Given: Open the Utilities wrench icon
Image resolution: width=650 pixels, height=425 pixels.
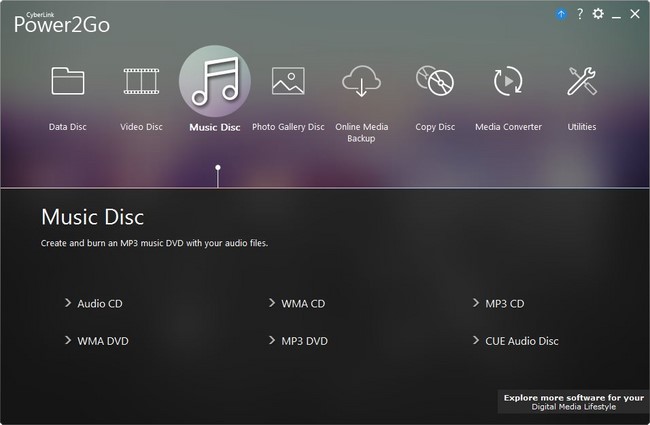Looking at the screenshot, I should pyautogui.click(x=582, y=81).
